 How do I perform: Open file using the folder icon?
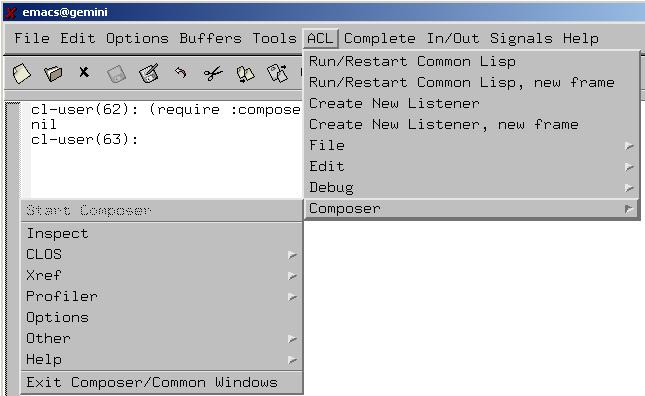[53, 74]
